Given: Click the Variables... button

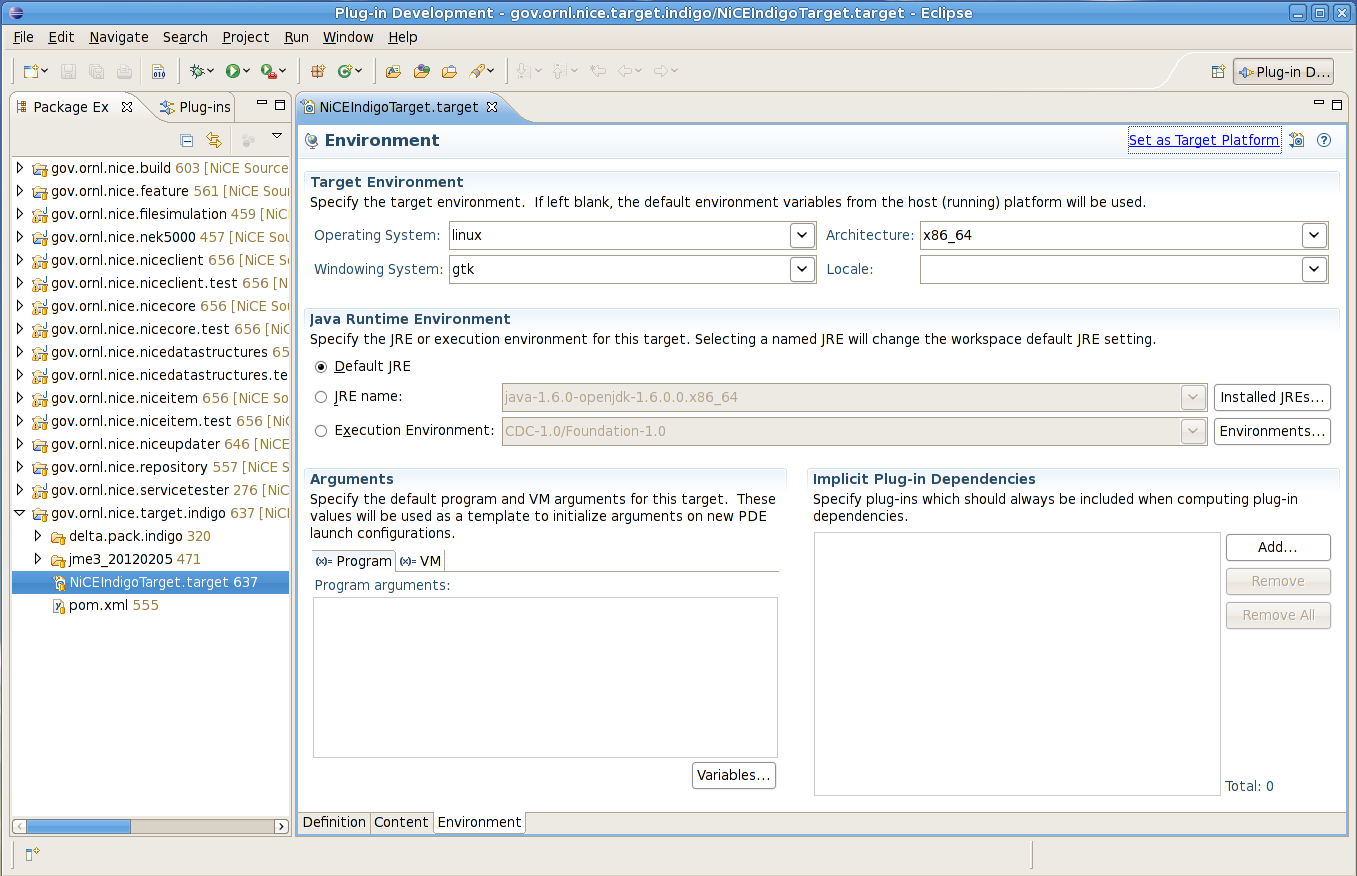Looking at the screenshot, I should tap(734, 775).
